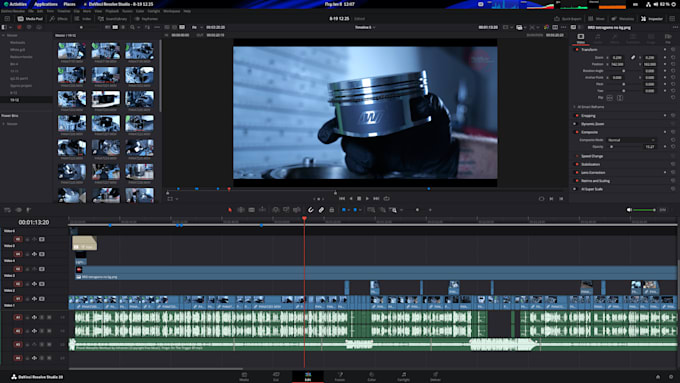Adjust the Rotation Angle slider
The image size is (680, 383).
(624, 71)
